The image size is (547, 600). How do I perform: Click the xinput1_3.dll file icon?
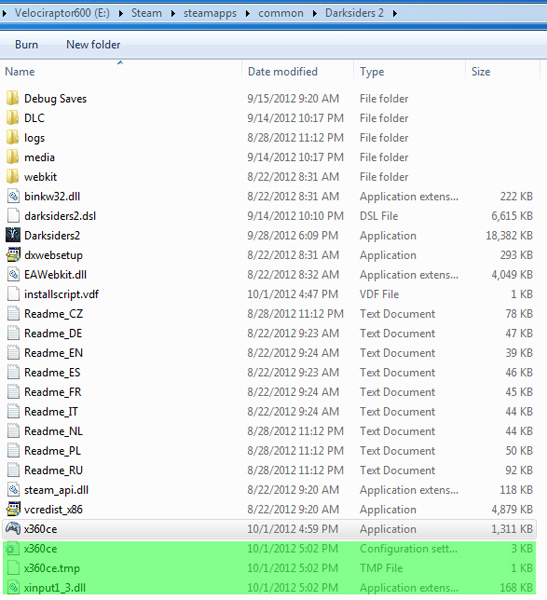[x=13, y=587]
